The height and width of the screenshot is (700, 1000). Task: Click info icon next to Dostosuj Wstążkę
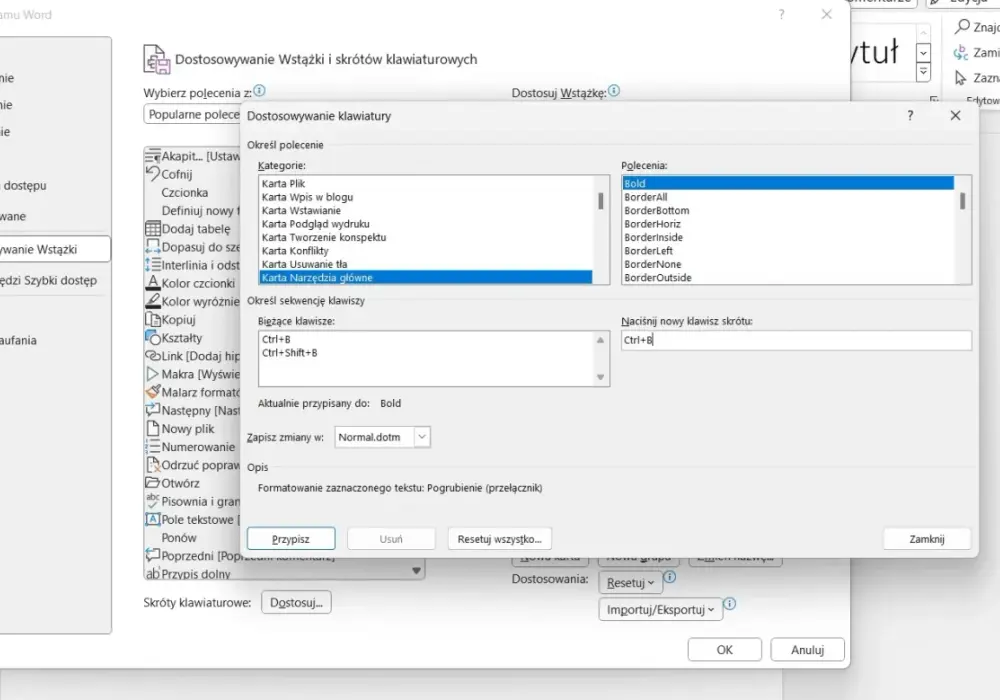point(614,91)
